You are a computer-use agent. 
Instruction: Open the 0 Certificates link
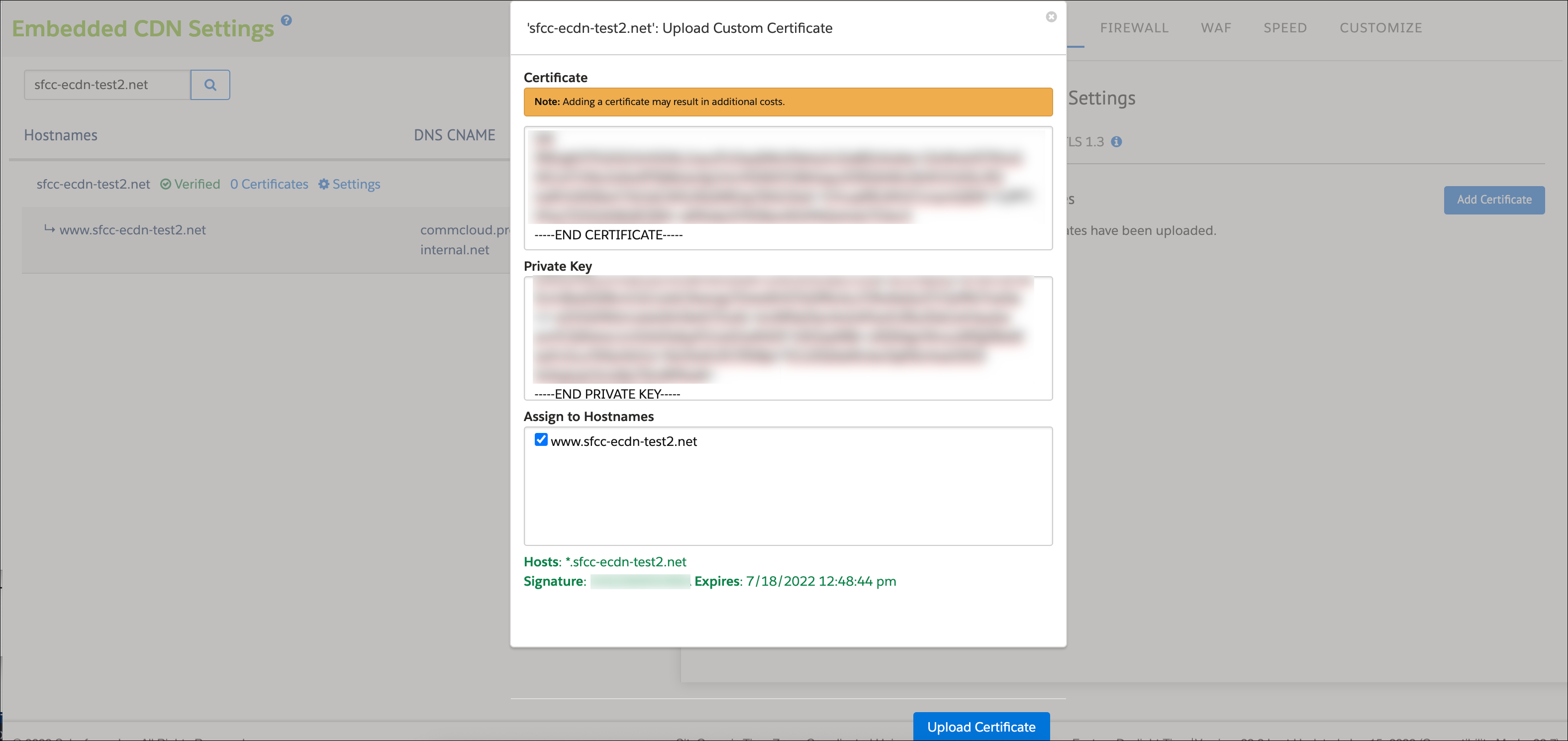269,184
